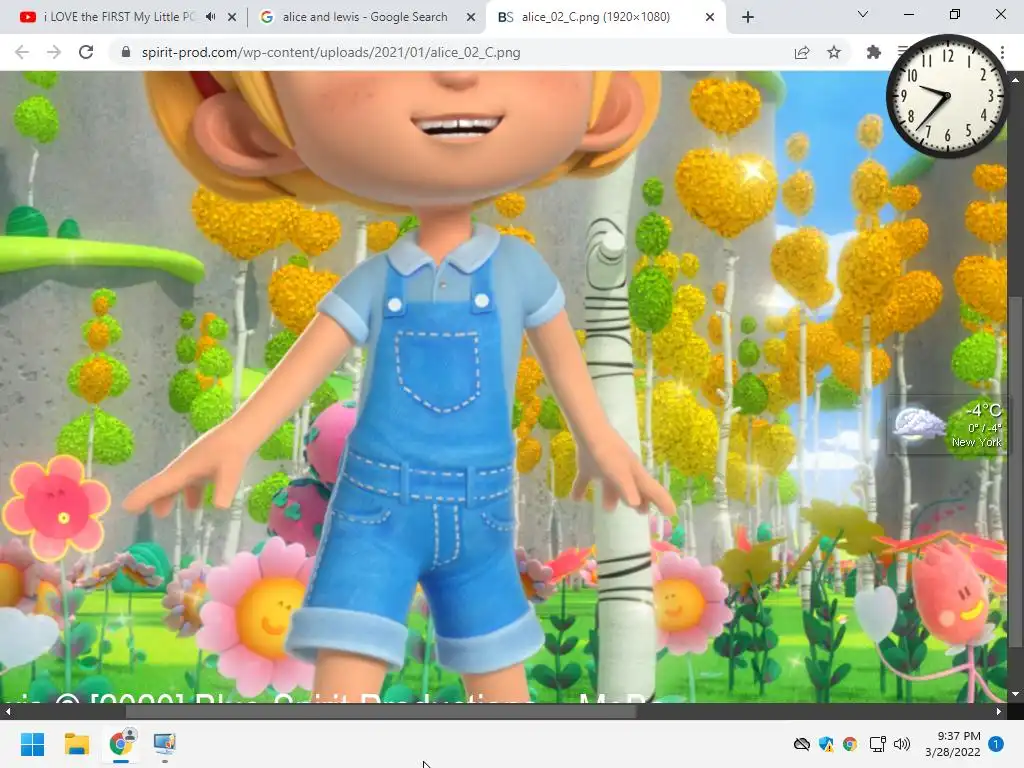This screenshot has height=768, width=1024.
Task: Click the OneDrive cloud tray icon
Action: coord(802,744)
